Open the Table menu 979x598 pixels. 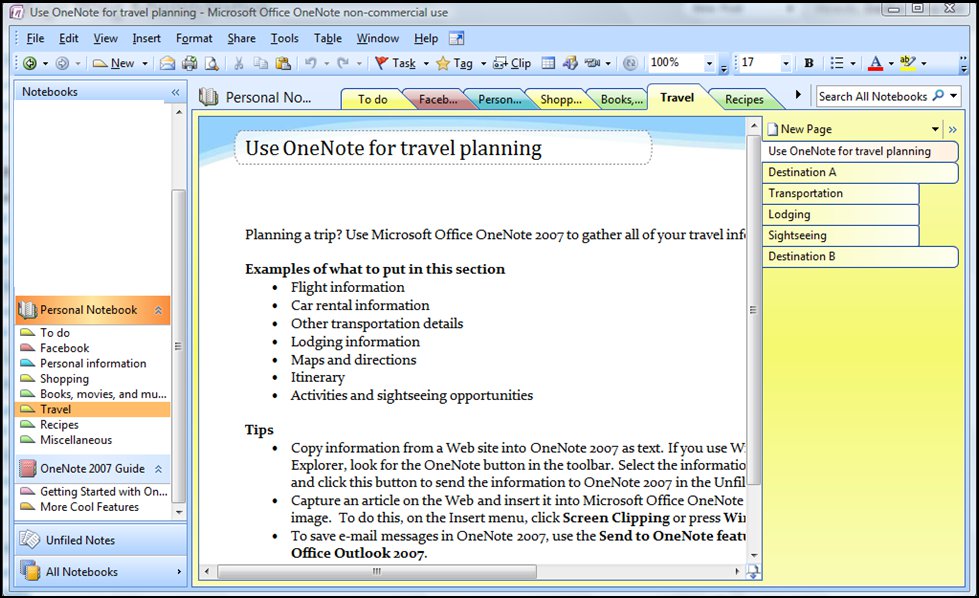coord(328,39)
